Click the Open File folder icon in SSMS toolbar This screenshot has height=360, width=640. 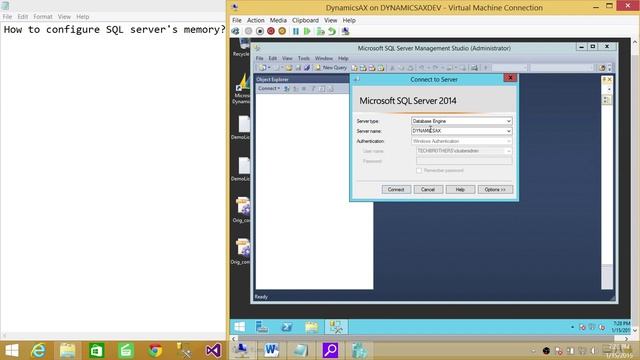click(x=289, y=68)
